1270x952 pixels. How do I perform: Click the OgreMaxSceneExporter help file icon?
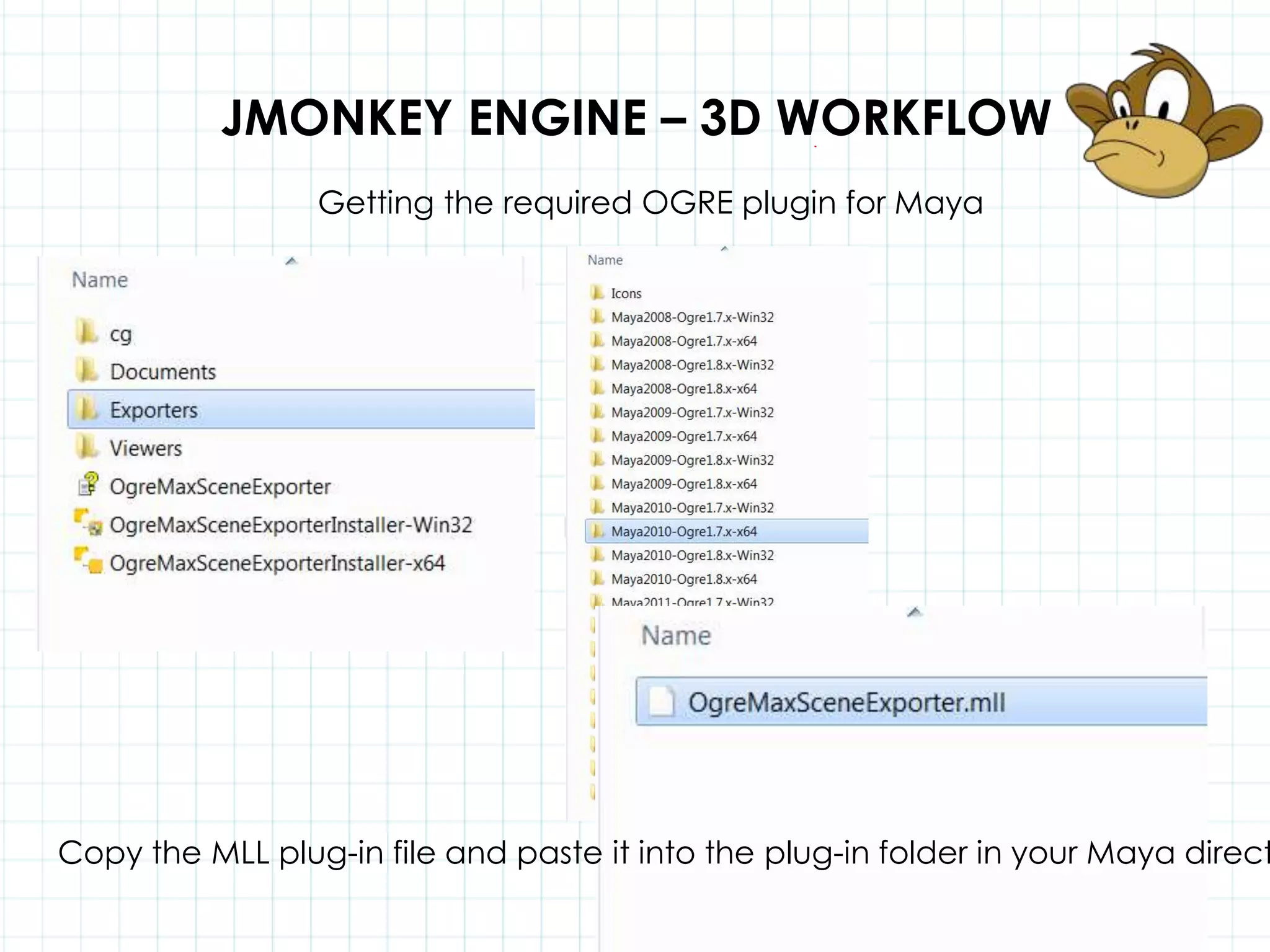[89, 485]
